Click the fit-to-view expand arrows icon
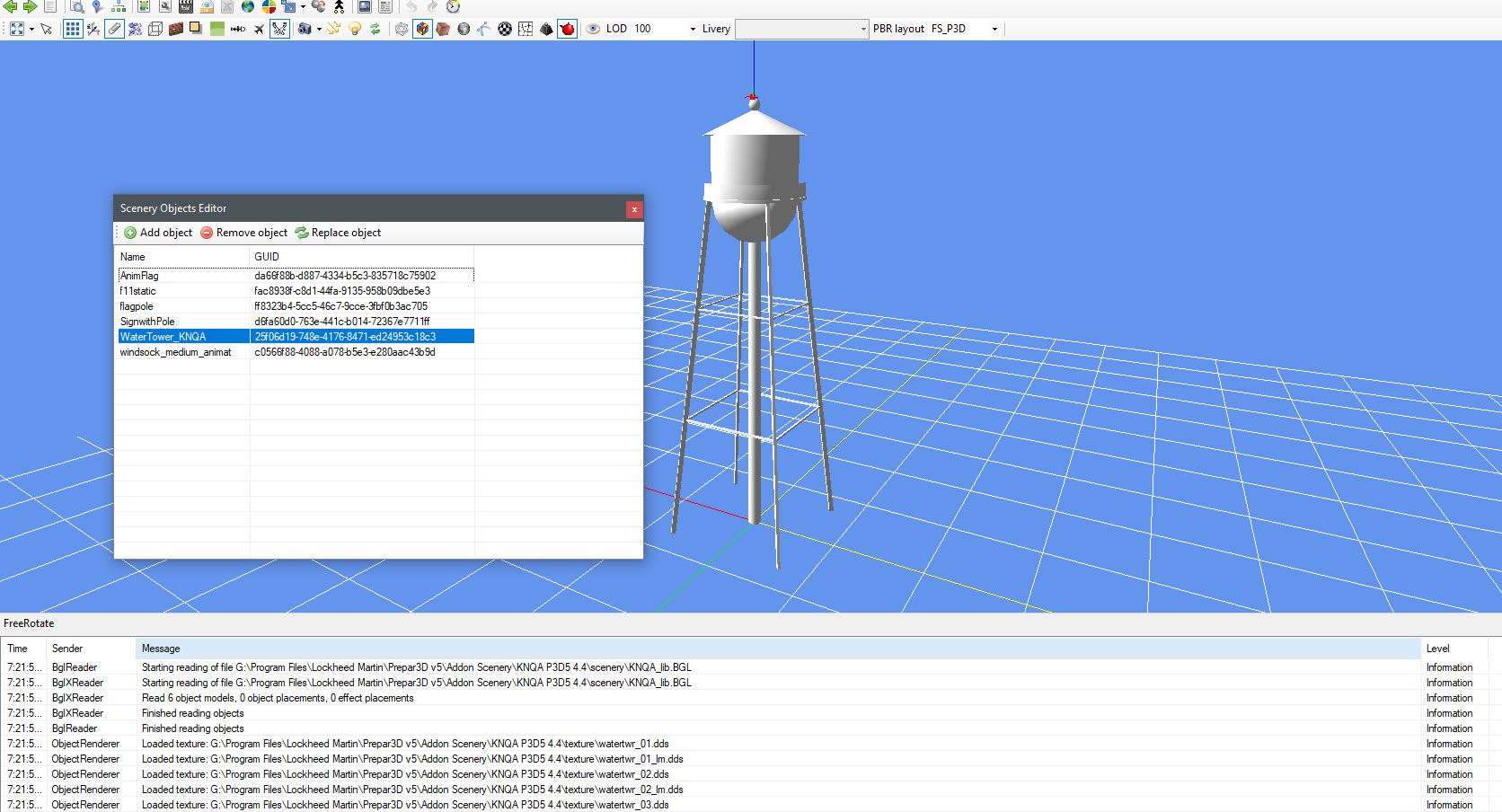The width and height of the screenshot is (1502, 812). (17, 29)
